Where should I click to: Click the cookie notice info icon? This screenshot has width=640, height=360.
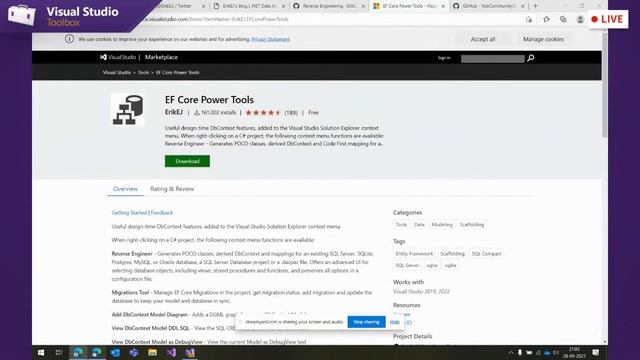tap(69, 39)
